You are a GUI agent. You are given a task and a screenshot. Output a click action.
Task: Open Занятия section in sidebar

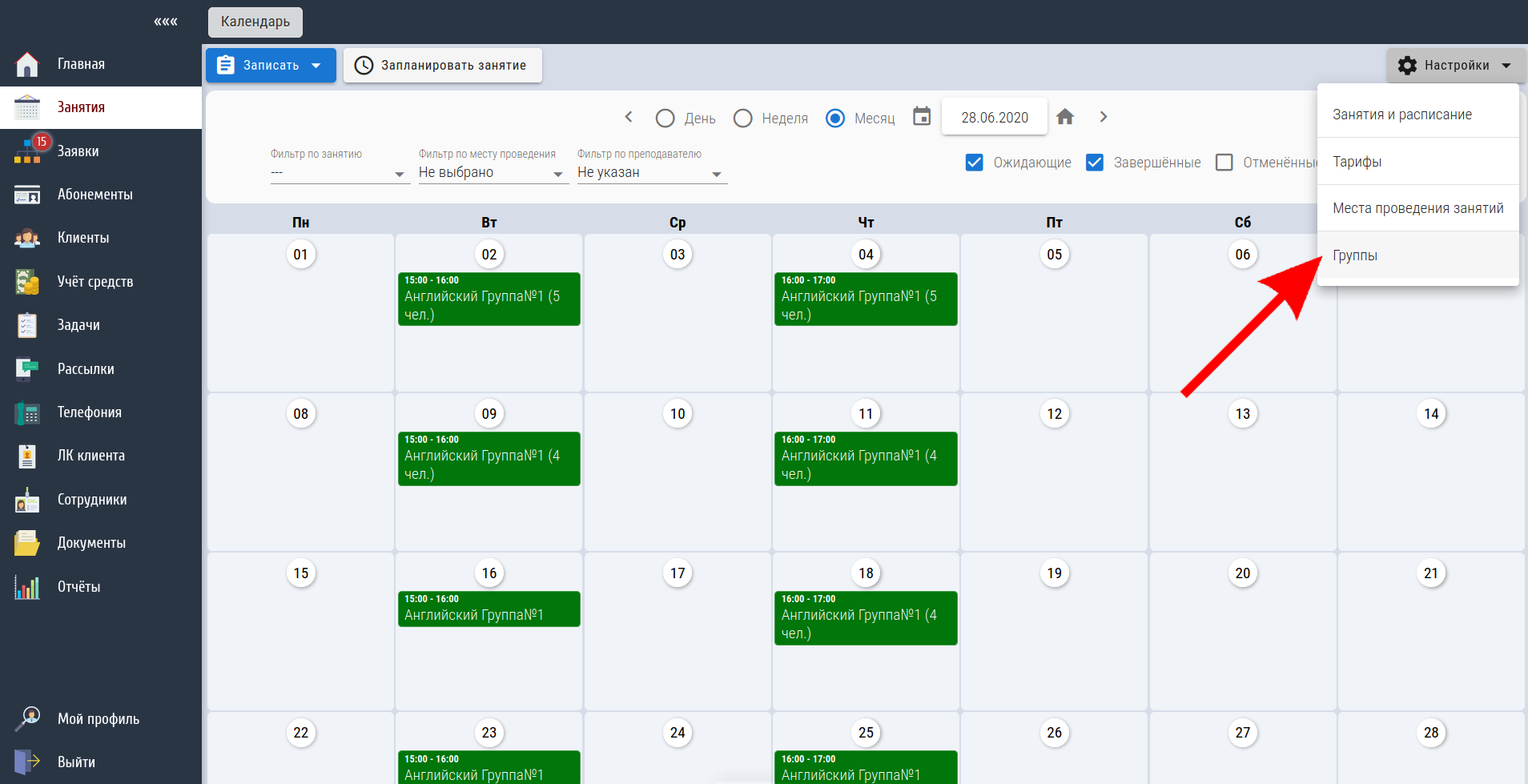(x=101, y=107)
